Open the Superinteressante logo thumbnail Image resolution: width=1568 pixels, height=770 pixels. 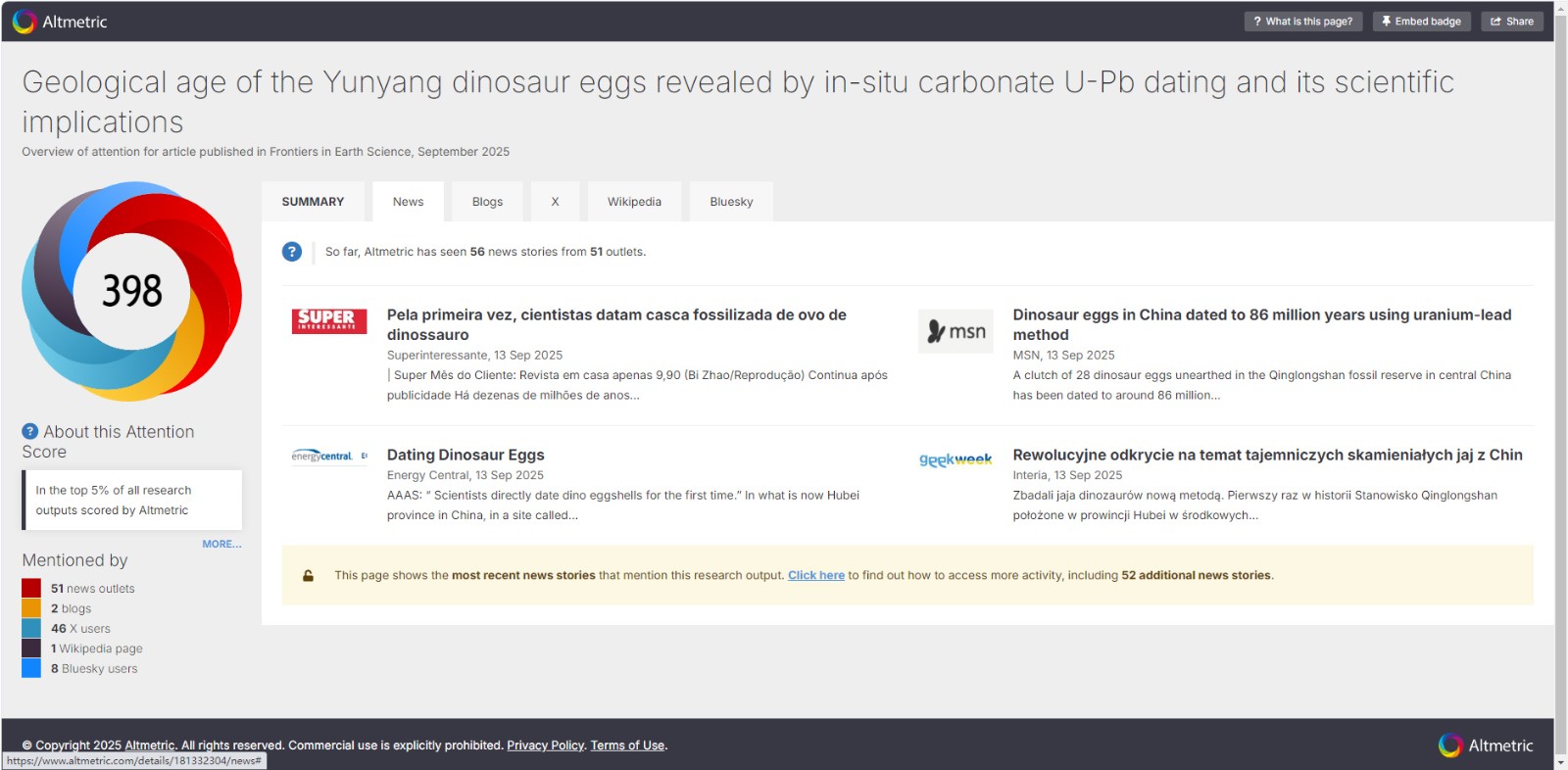329,320
